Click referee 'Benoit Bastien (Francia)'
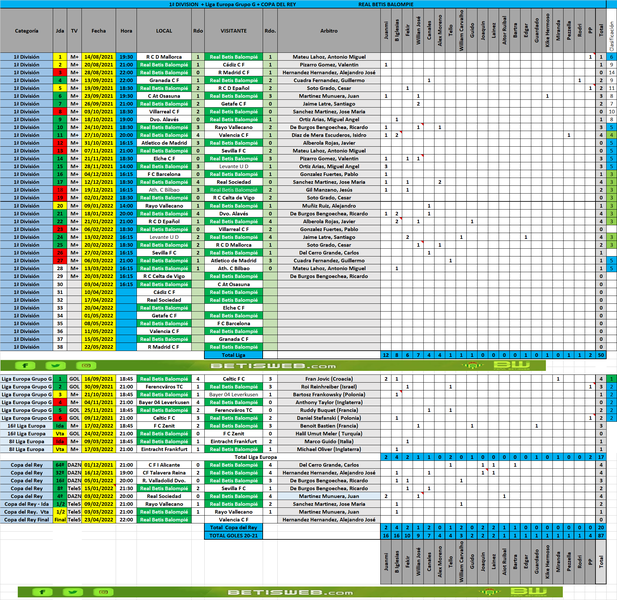The width and height of the screenshot is (617, 600). point(329,426)
